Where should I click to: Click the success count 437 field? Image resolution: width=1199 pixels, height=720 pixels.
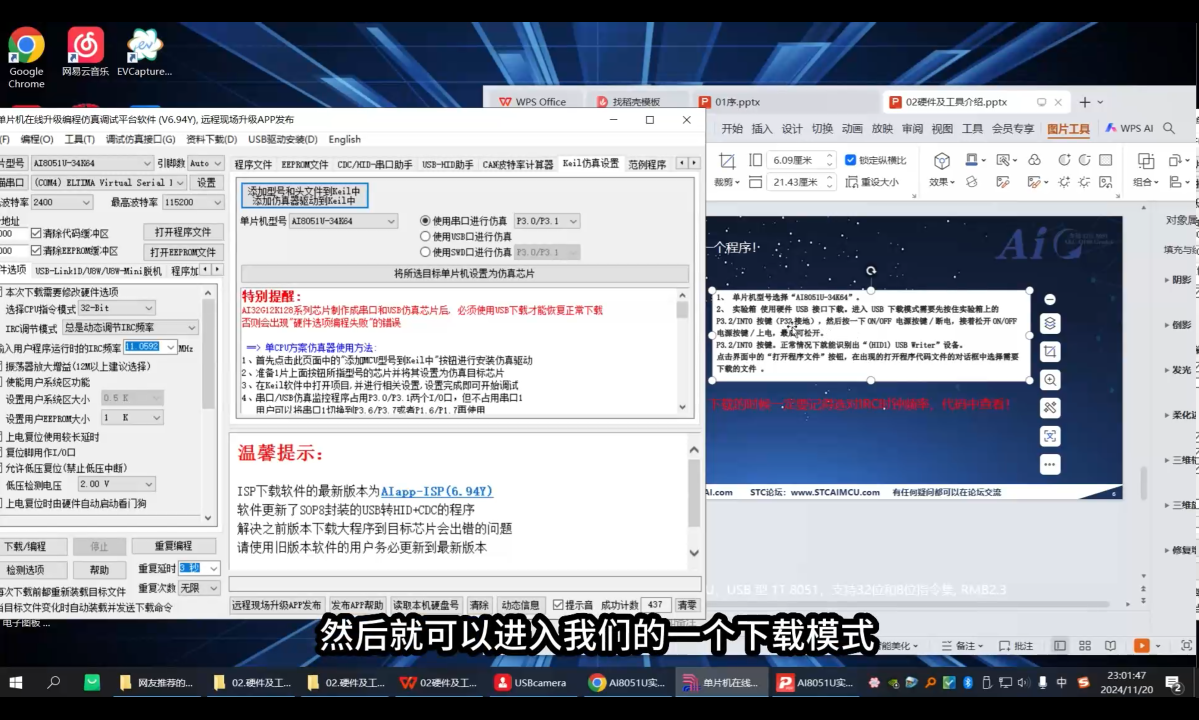coord(655,605)
